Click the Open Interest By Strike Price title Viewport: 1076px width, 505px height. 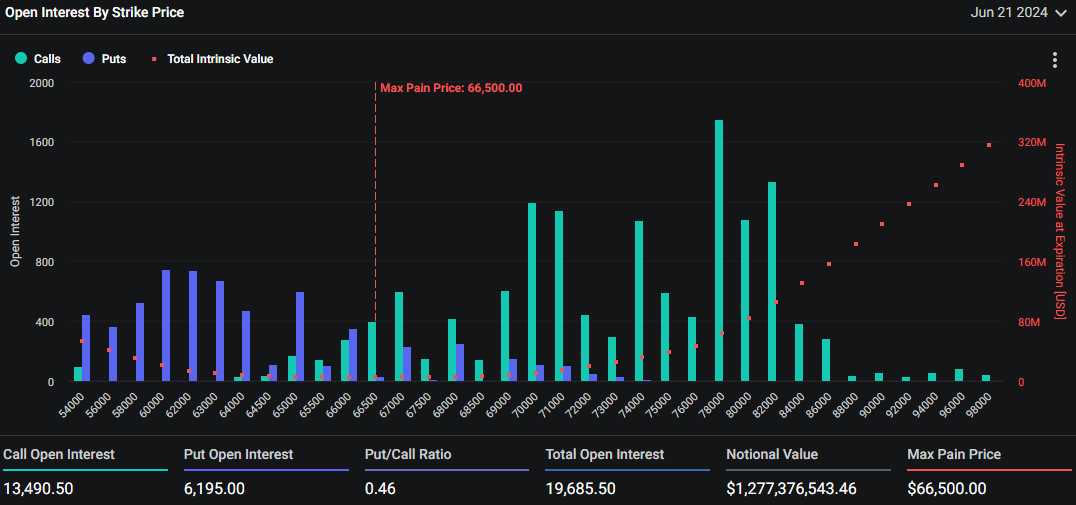pyautogui.click(x=95, y=13)
